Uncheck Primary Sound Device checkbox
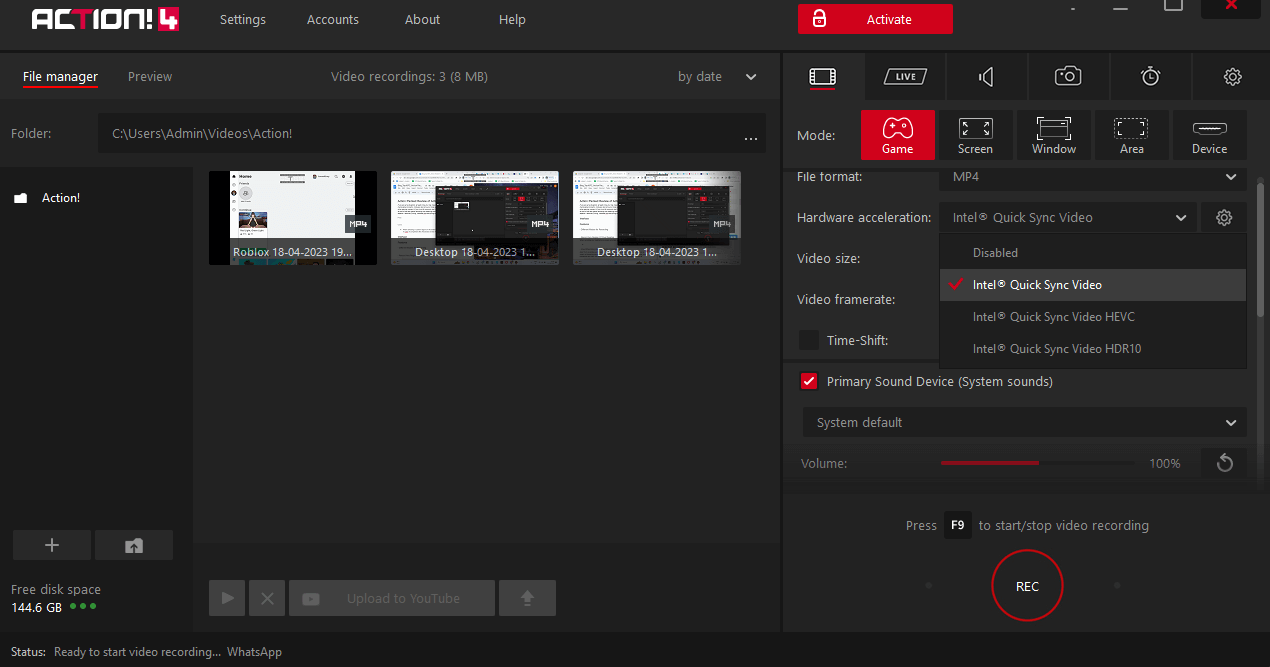The height and width of the screenshot is (667, 1270). (x=809, y=381)
